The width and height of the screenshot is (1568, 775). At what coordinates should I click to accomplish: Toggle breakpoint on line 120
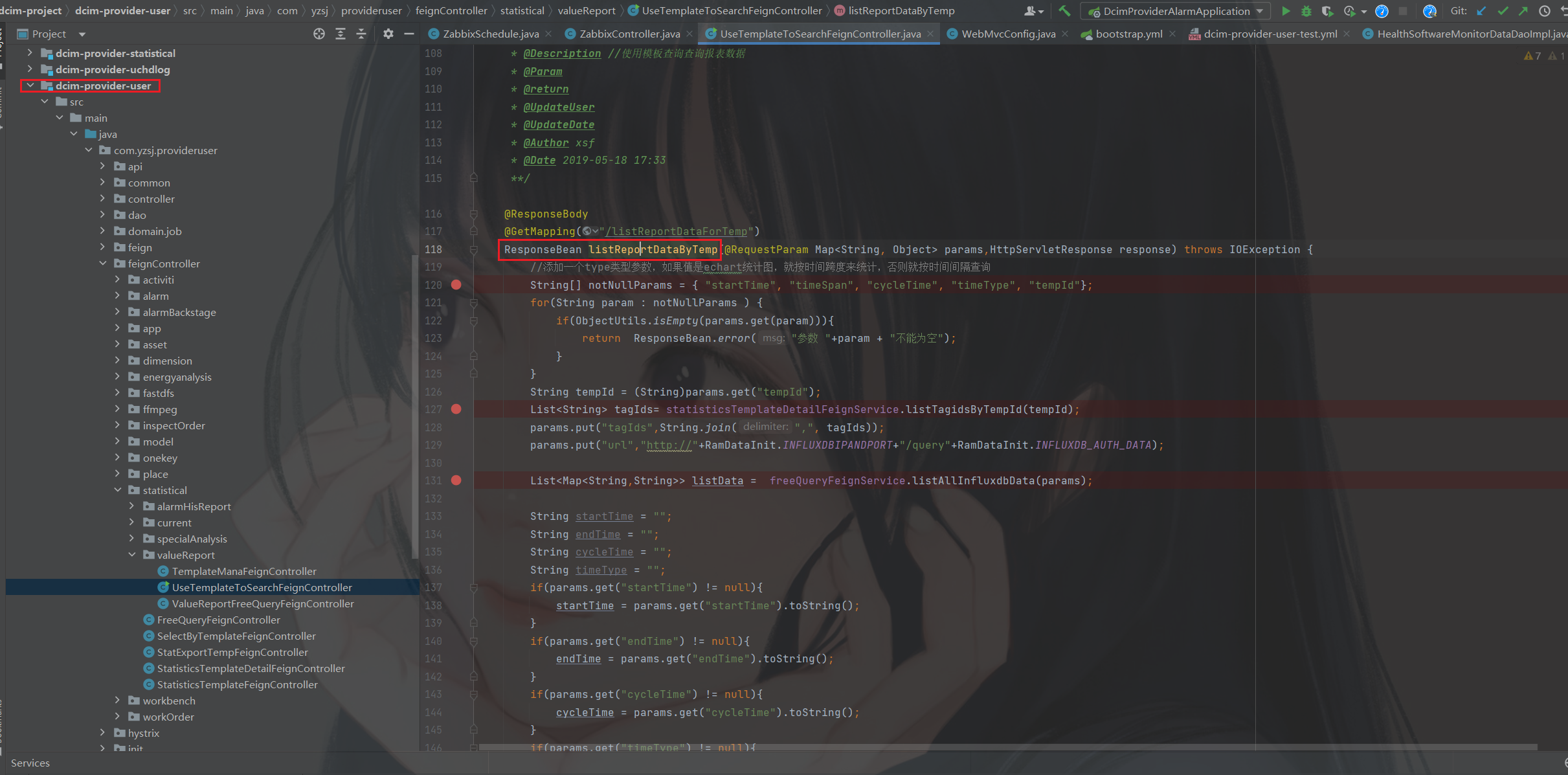point(456,285)
